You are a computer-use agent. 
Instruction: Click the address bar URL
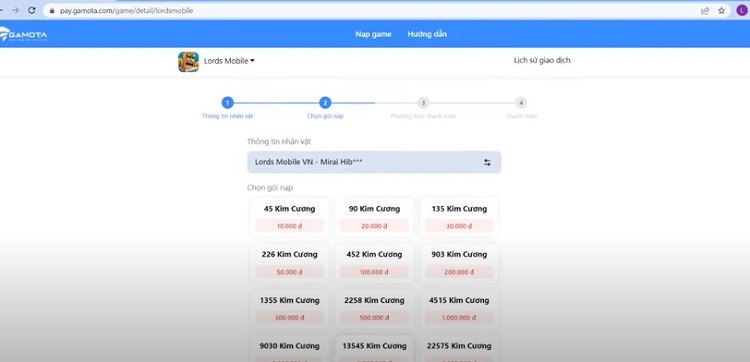126,11
